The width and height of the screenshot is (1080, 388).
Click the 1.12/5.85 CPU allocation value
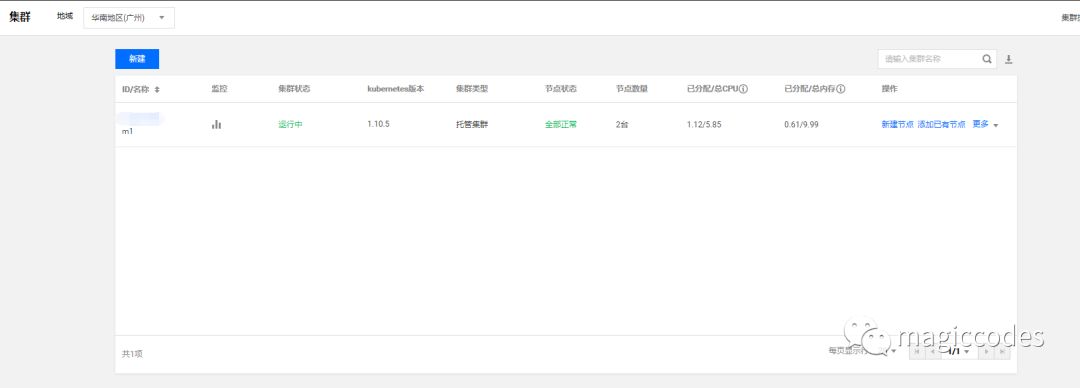click(x=704, y=125)
